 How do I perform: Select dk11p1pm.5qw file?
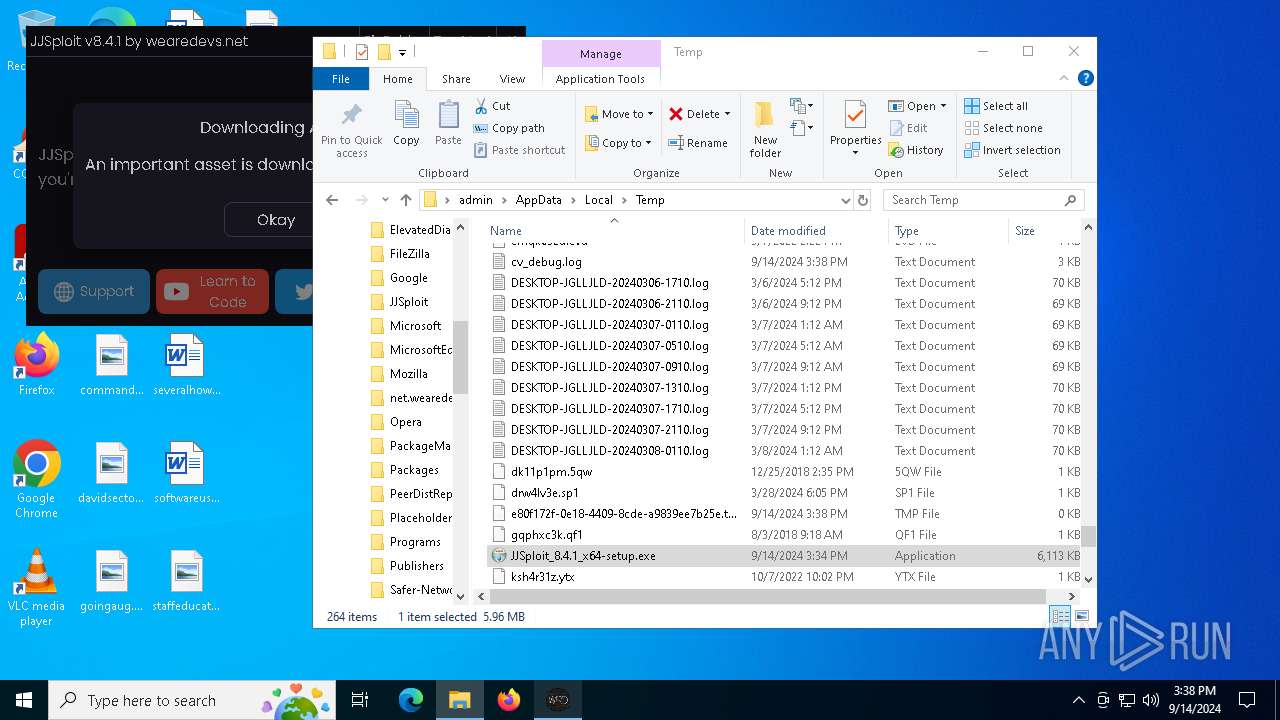coord(551,472)
